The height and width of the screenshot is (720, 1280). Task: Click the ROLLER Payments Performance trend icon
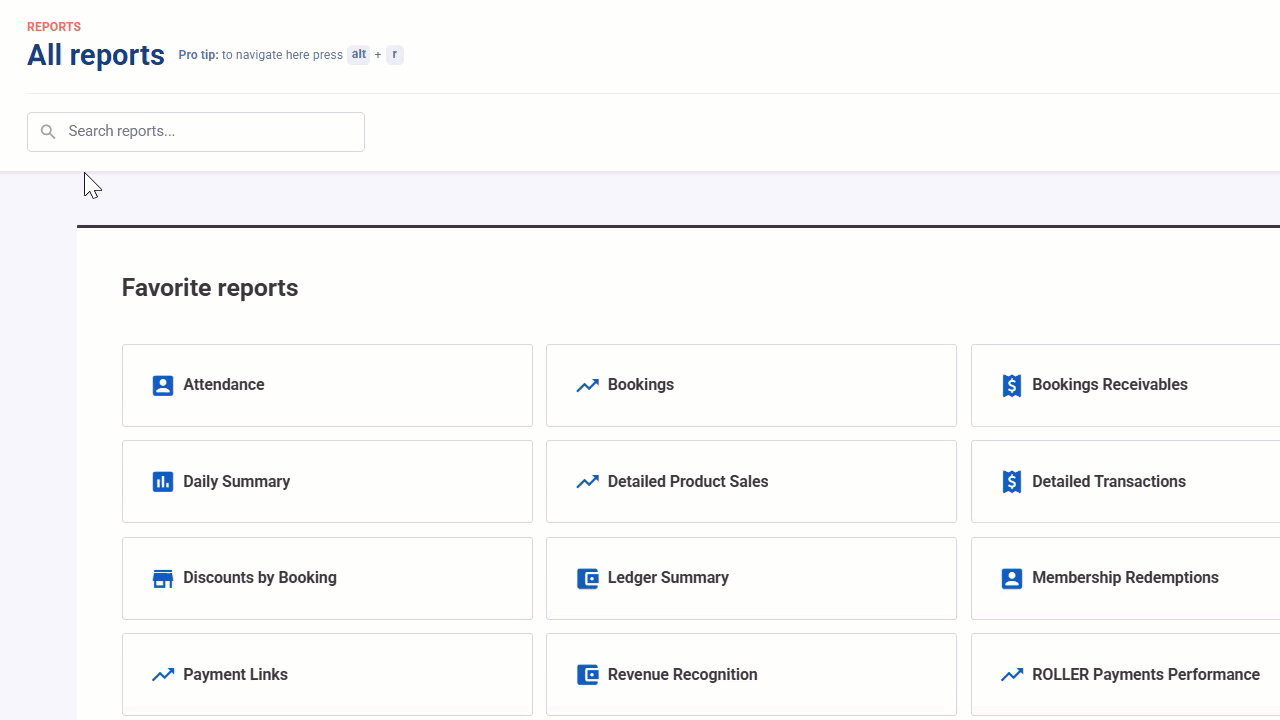tap(1012, 675)
